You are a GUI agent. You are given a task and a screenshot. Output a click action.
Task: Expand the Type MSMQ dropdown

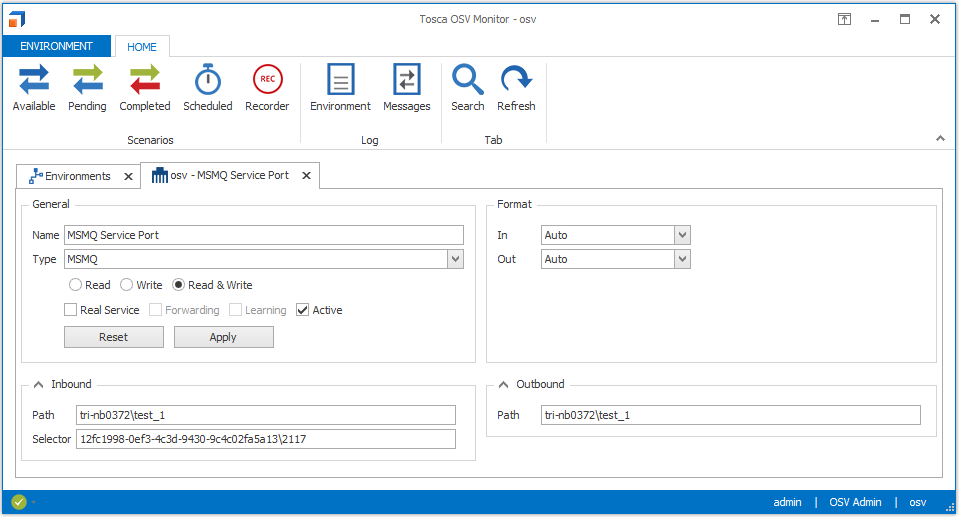pos(456,259)
